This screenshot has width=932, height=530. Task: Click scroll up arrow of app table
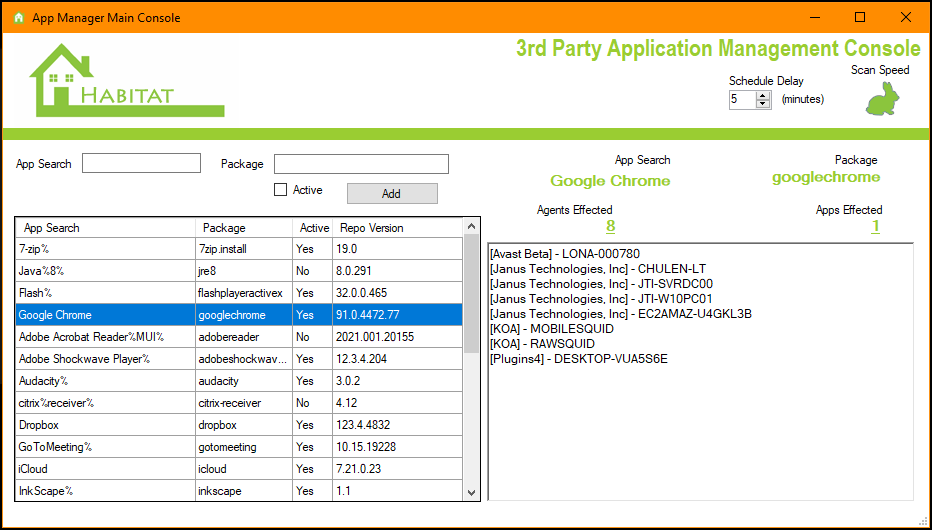tap(471, 226)
